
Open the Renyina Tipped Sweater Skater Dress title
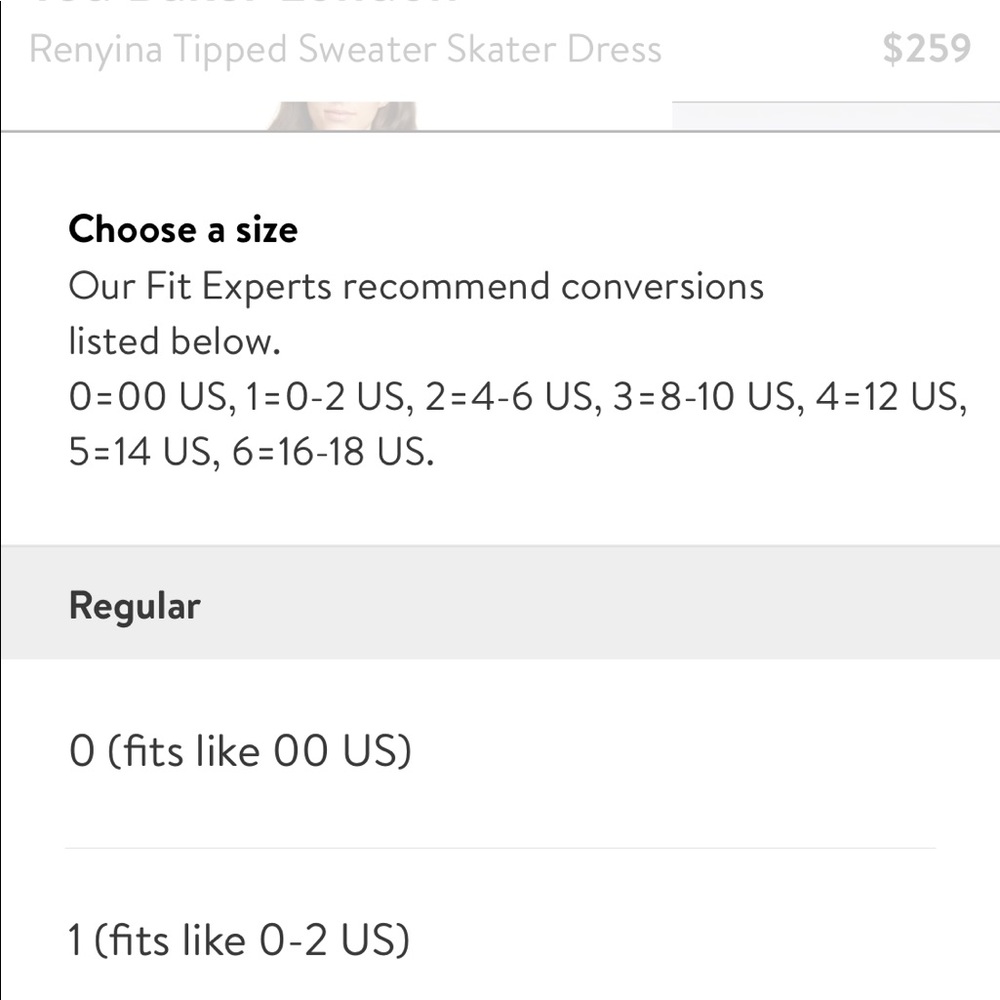(345, 50)
